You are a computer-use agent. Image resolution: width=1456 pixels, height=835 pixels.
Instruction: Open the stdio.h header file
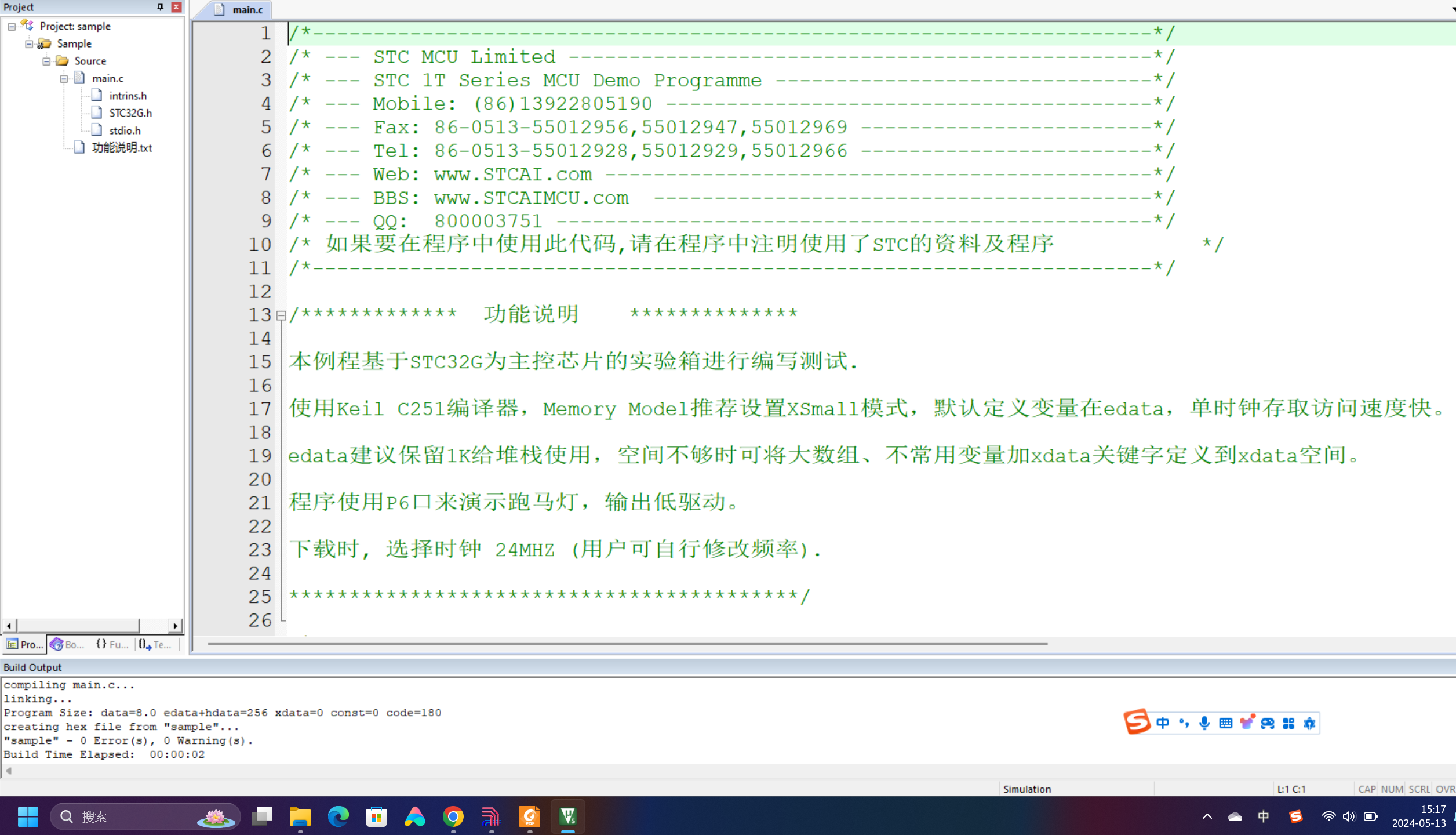(x=125, y=130)
